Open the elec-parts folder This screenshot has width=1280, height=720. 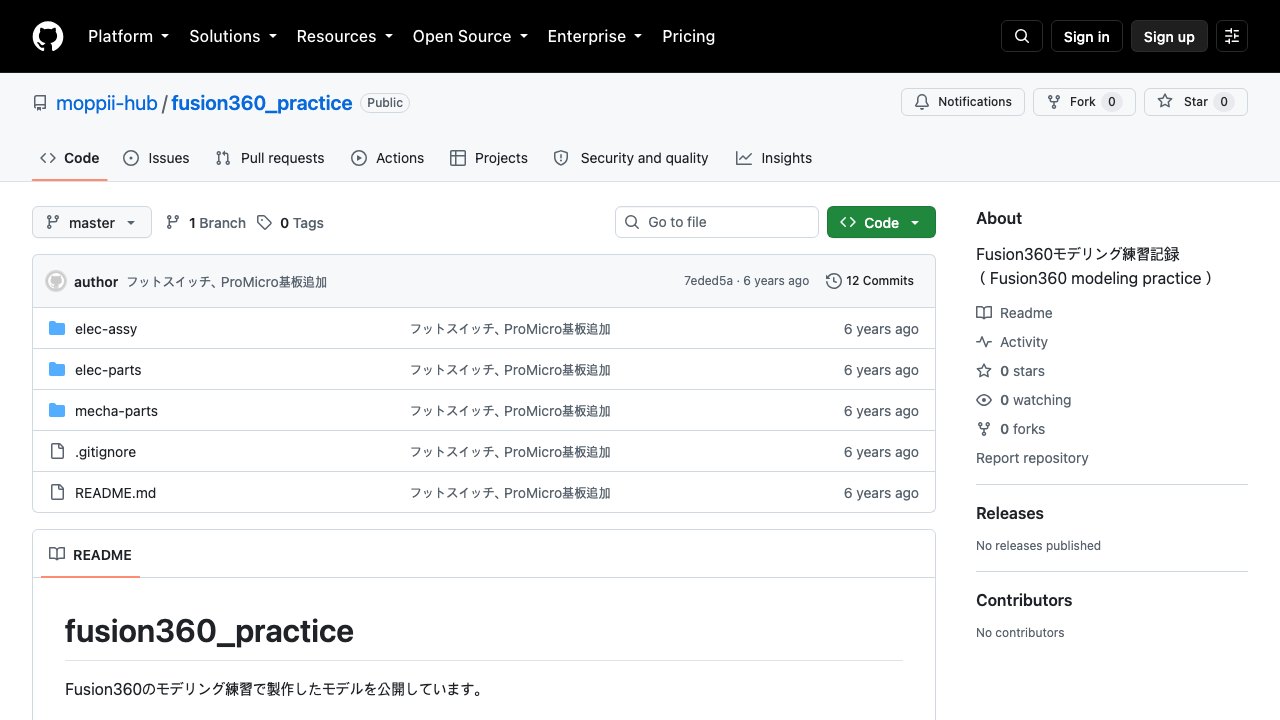click(108, 370)
